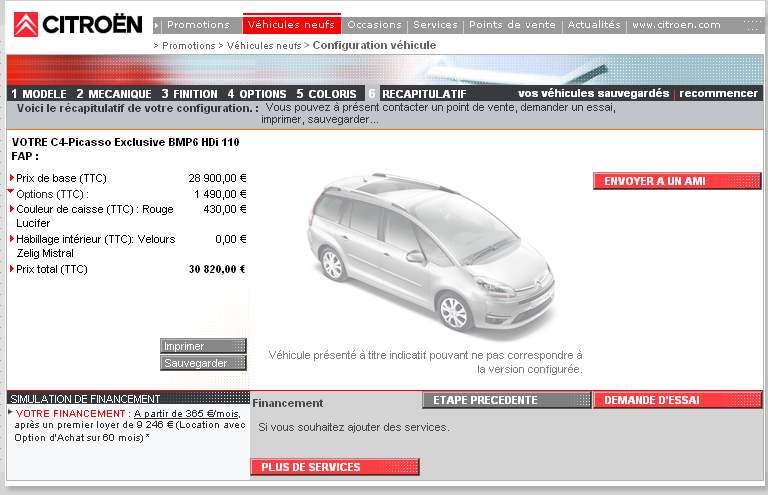The width and height of the screenshot is (768, 495).
Task: Open vos véhicules sauvegardés
Action: click(x=594, y=93)
